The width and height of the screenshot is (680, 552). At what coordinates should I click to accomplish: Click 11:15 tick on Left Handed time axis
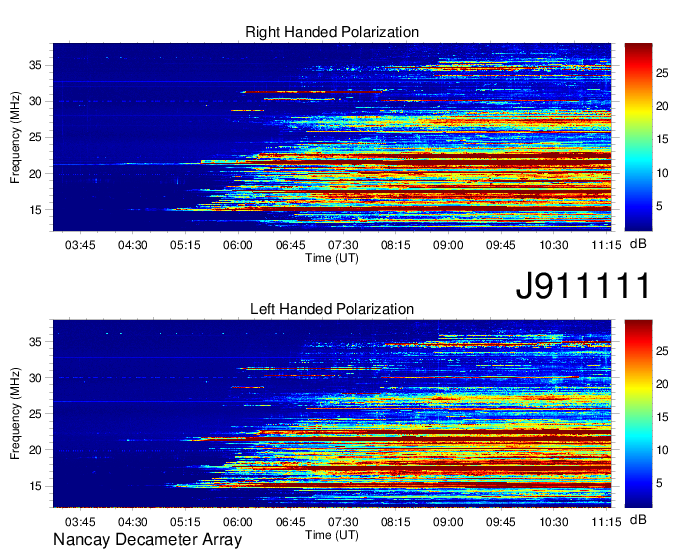click(x=607, y=522)
